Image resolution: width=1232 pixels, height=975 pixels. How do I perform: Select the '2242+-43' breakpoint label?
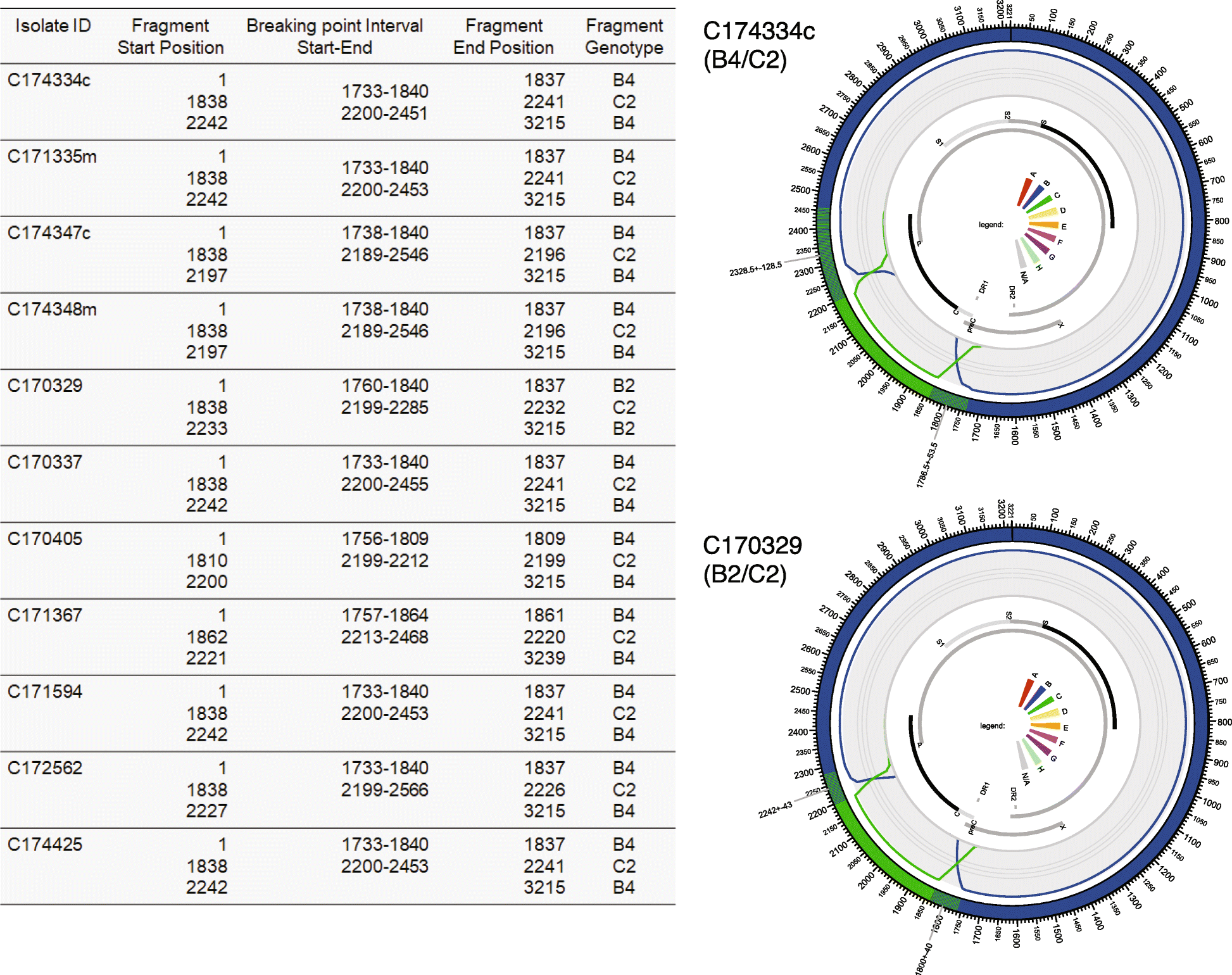pos(775,810)
